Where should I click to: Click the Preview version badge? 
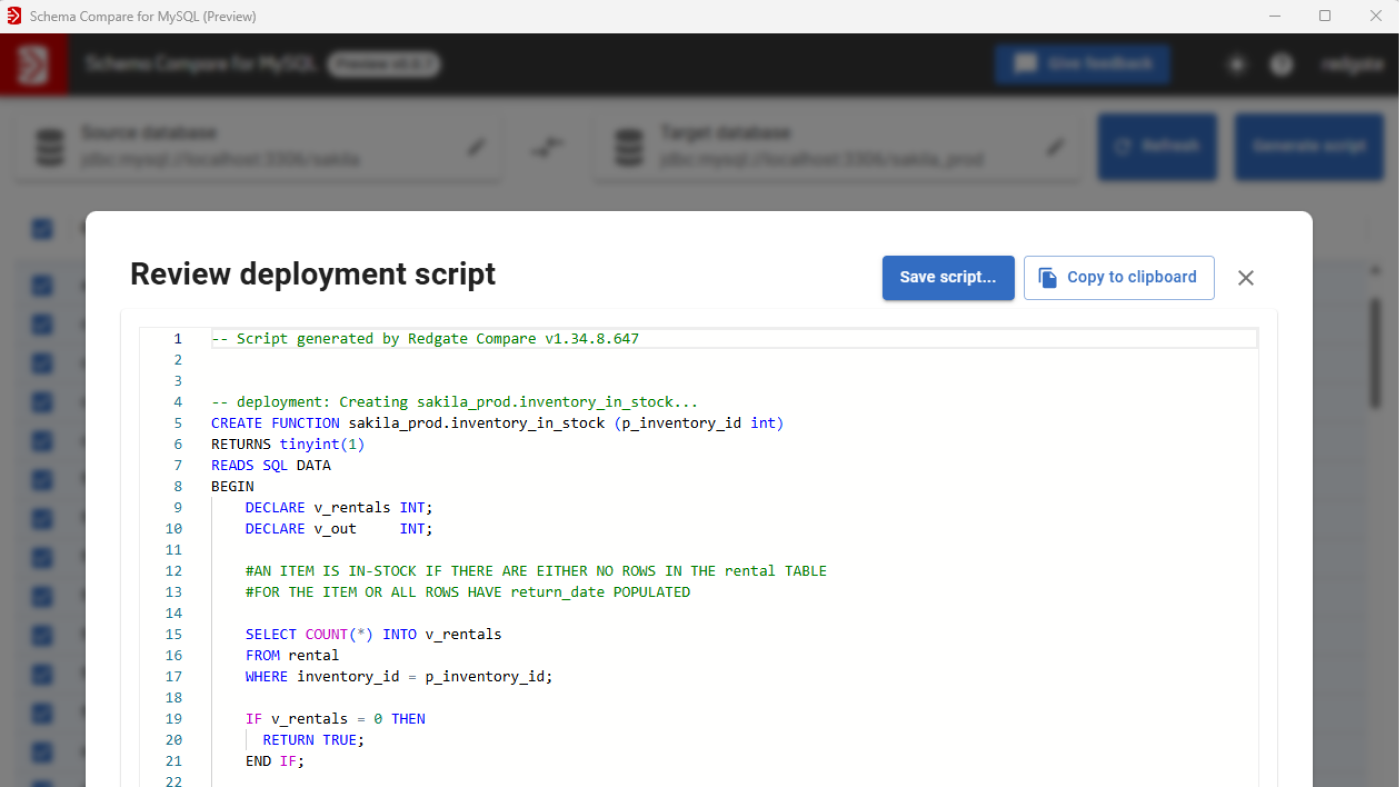tap(384, 64)
